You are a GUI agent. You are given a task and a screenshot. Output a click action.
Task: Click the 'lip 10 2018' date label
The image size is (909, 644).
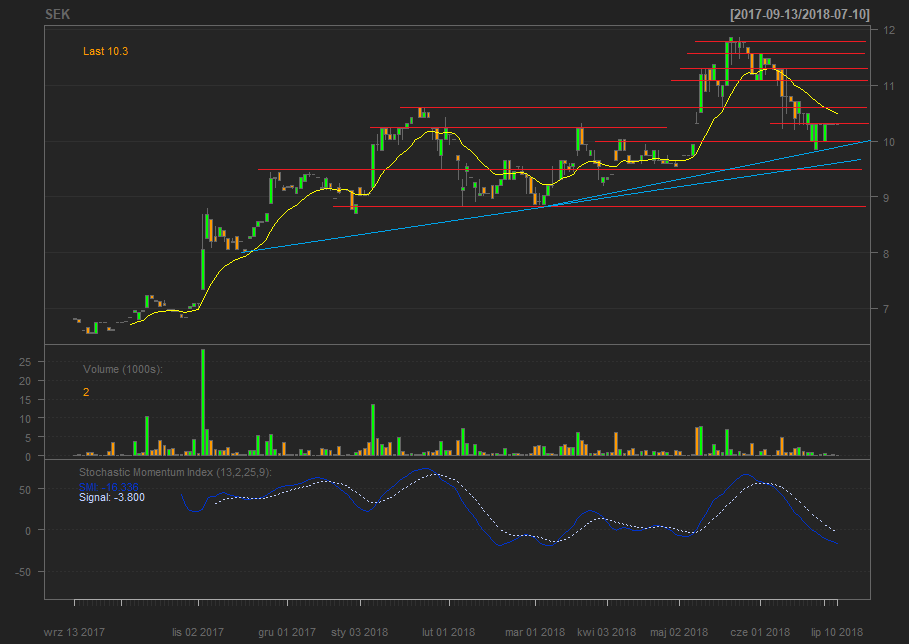click(x=837, y=632)
